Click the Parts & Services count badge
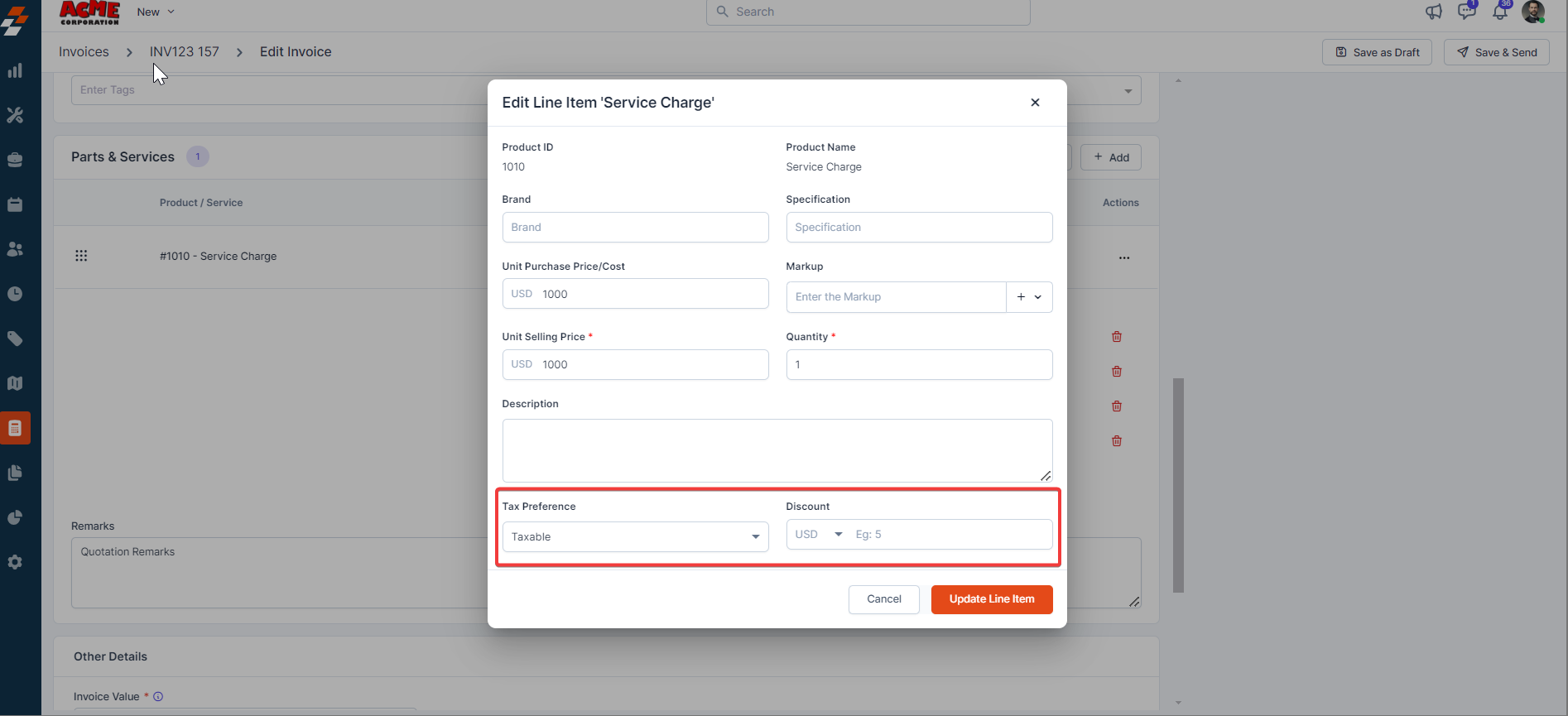 (x=198, y=156)
